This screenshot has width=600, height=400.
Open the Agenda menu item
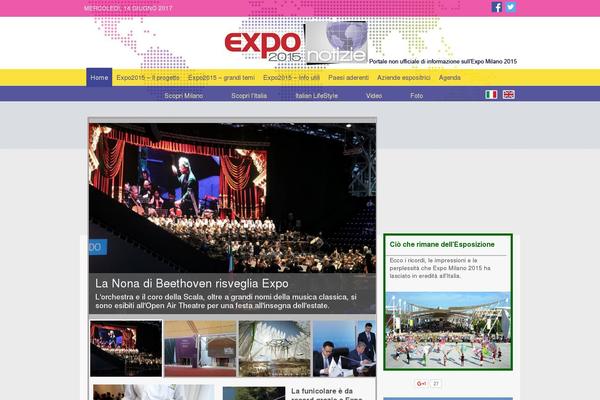450,78
